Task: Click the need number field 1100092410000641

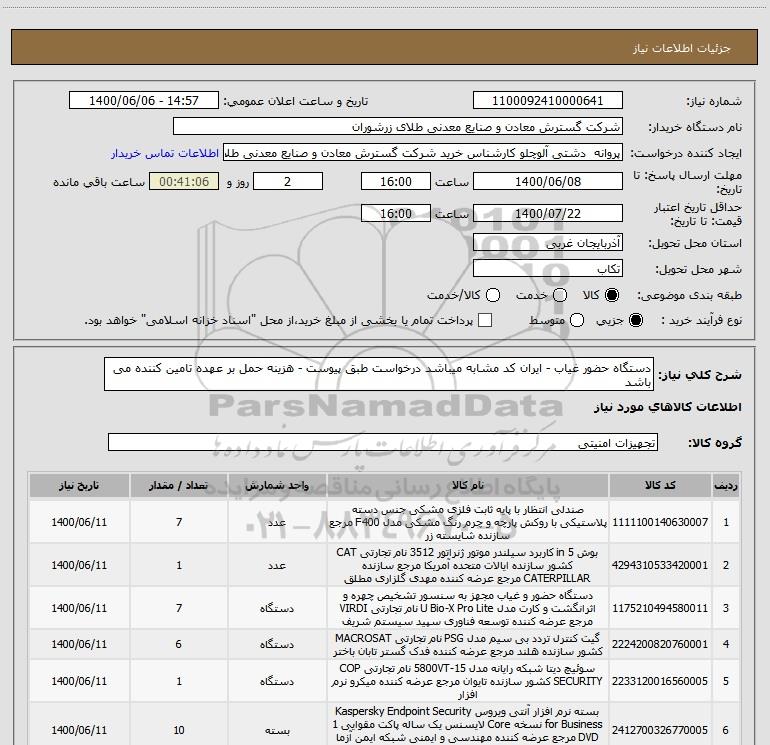Action: 548,100
